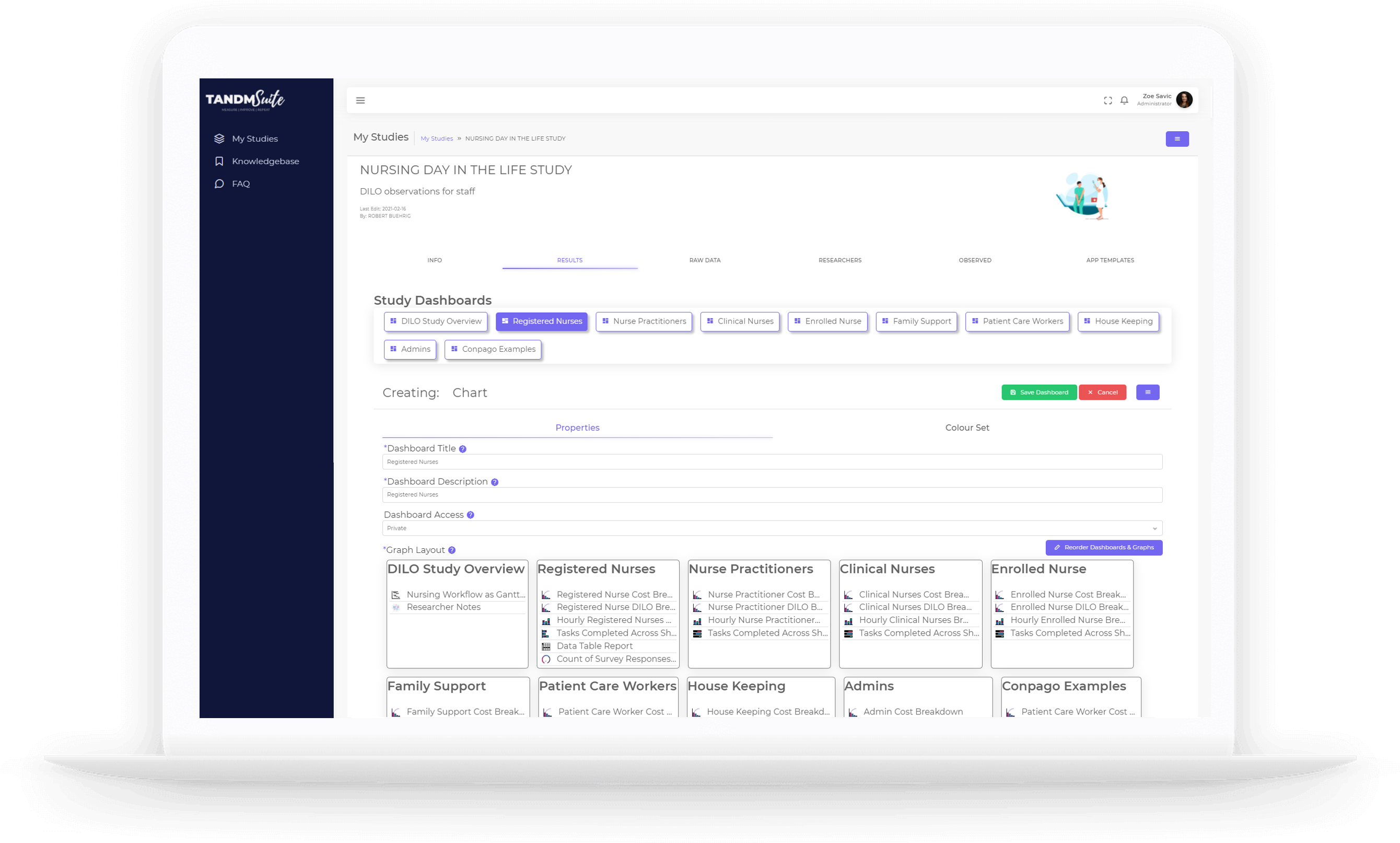Open the Enrolled Nurse dashboard
Viewport: 1400px width, 843px height.
827,321
